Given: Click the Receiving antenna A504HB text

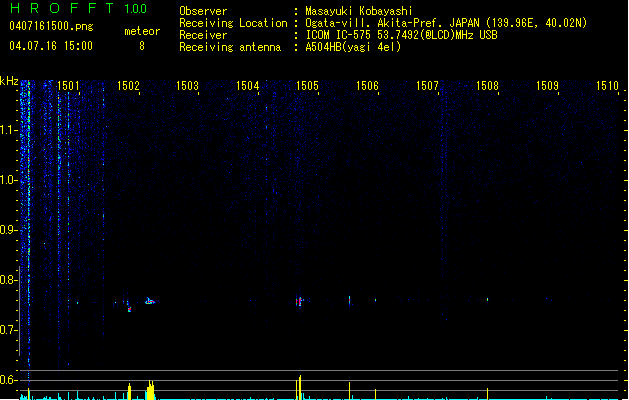Looking at the screenshot, I should (353, 47).
